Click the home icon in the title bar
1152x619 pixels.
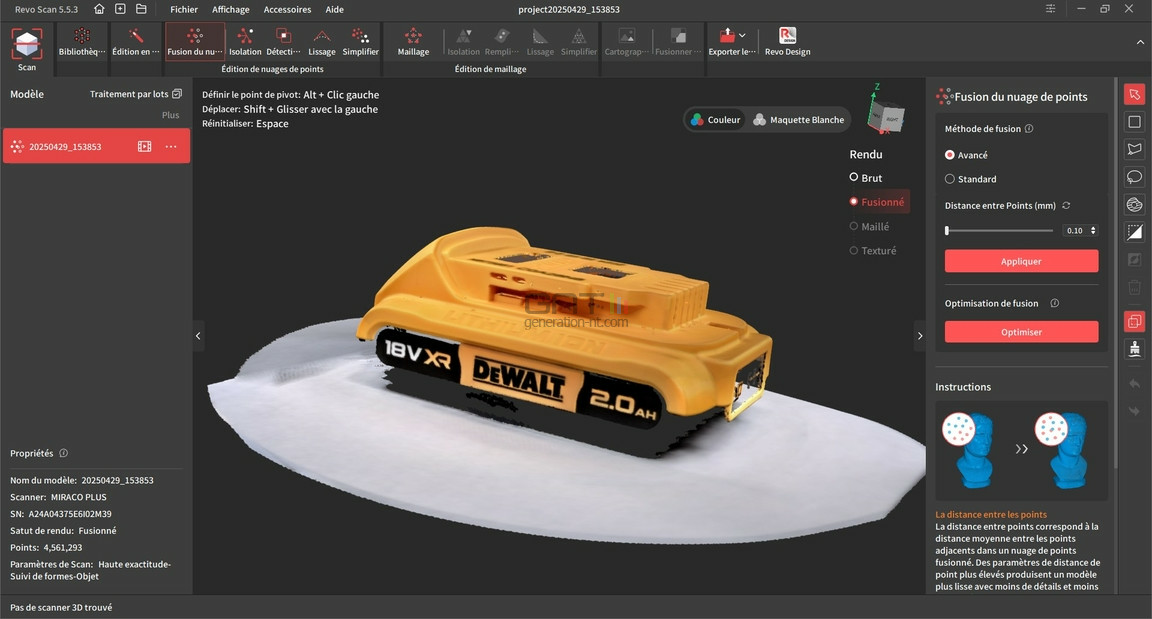point(99,9)
